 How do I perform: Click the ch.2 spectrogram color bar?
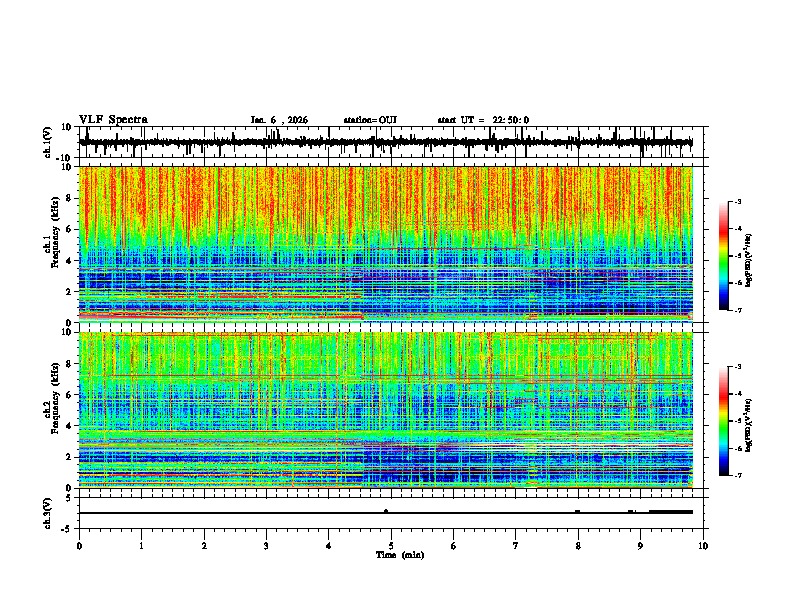724,421
